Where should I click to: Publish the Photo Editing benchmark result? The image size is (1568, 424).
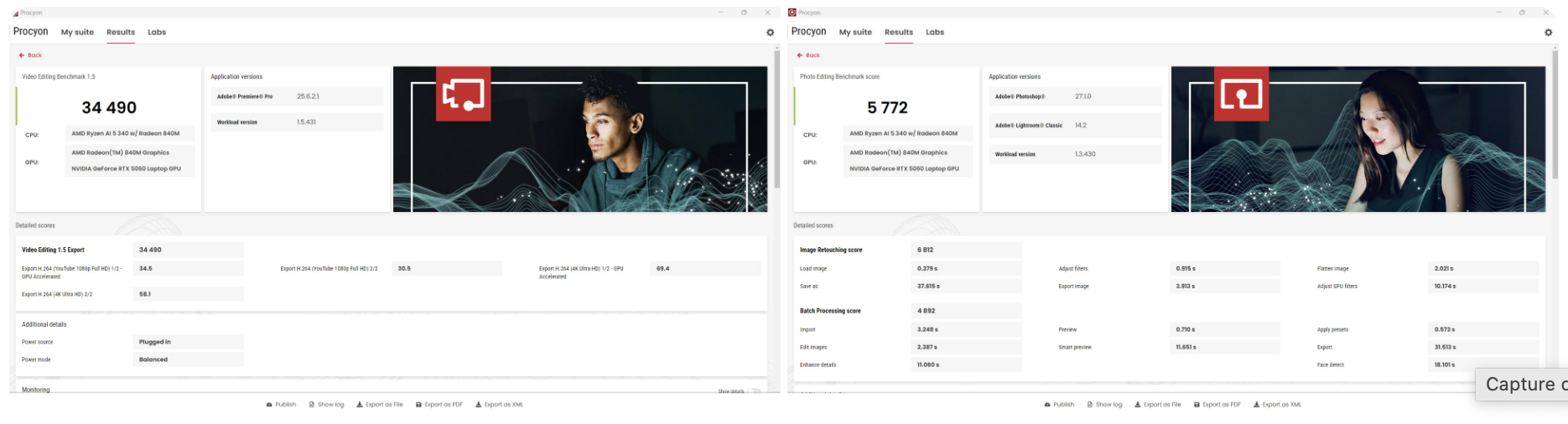(x=1059, y=405)
